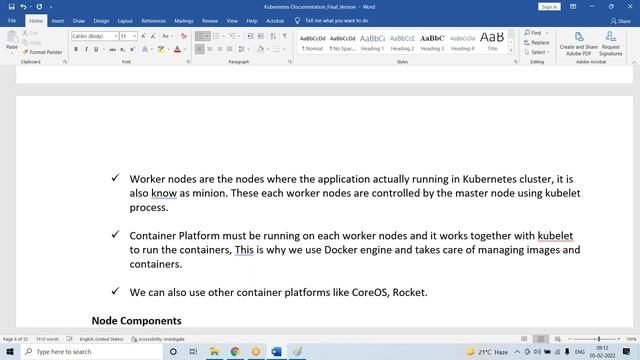
Task: Open File Explorer from the taskbar
Action: [x=214, y=351]
